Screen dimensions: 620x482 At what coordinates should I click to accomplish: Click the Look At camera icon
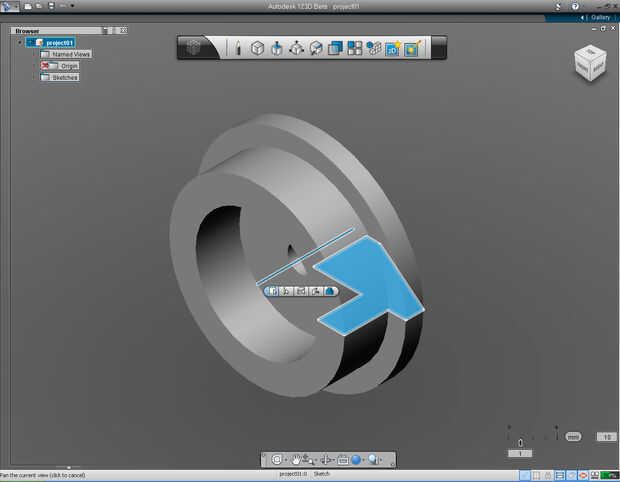pos(342,459)
